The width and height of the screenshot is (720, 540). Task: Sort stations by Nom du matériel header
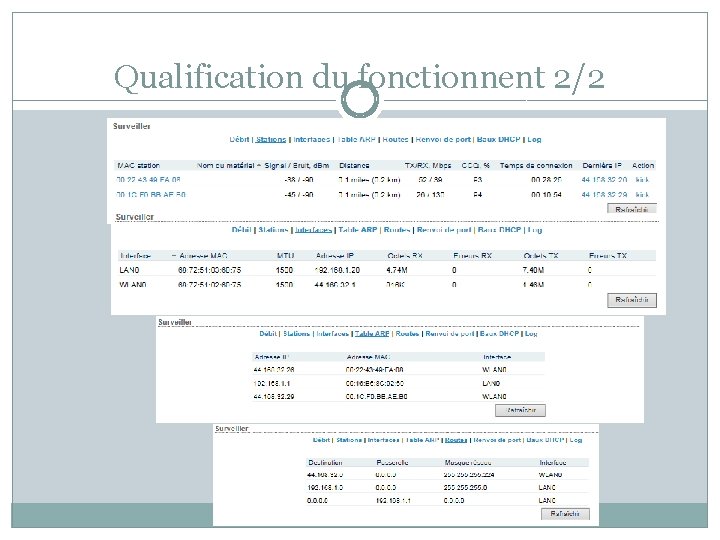click(225, 165)
